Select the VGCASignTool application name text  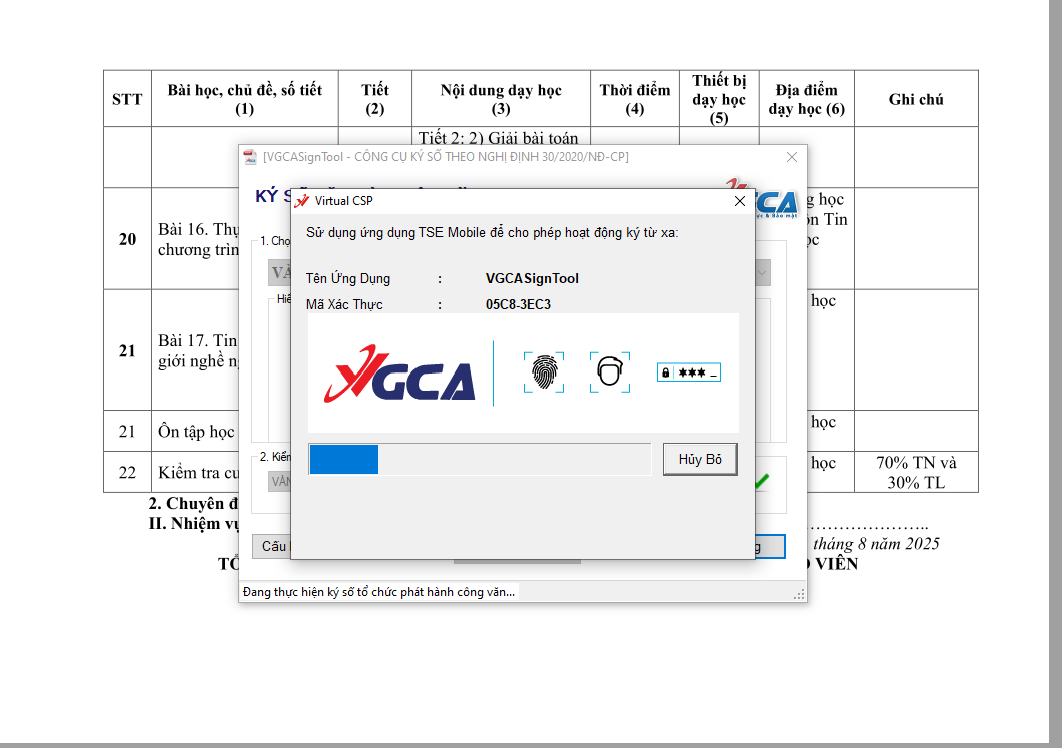pyautogui.click(x=532, y=278)
